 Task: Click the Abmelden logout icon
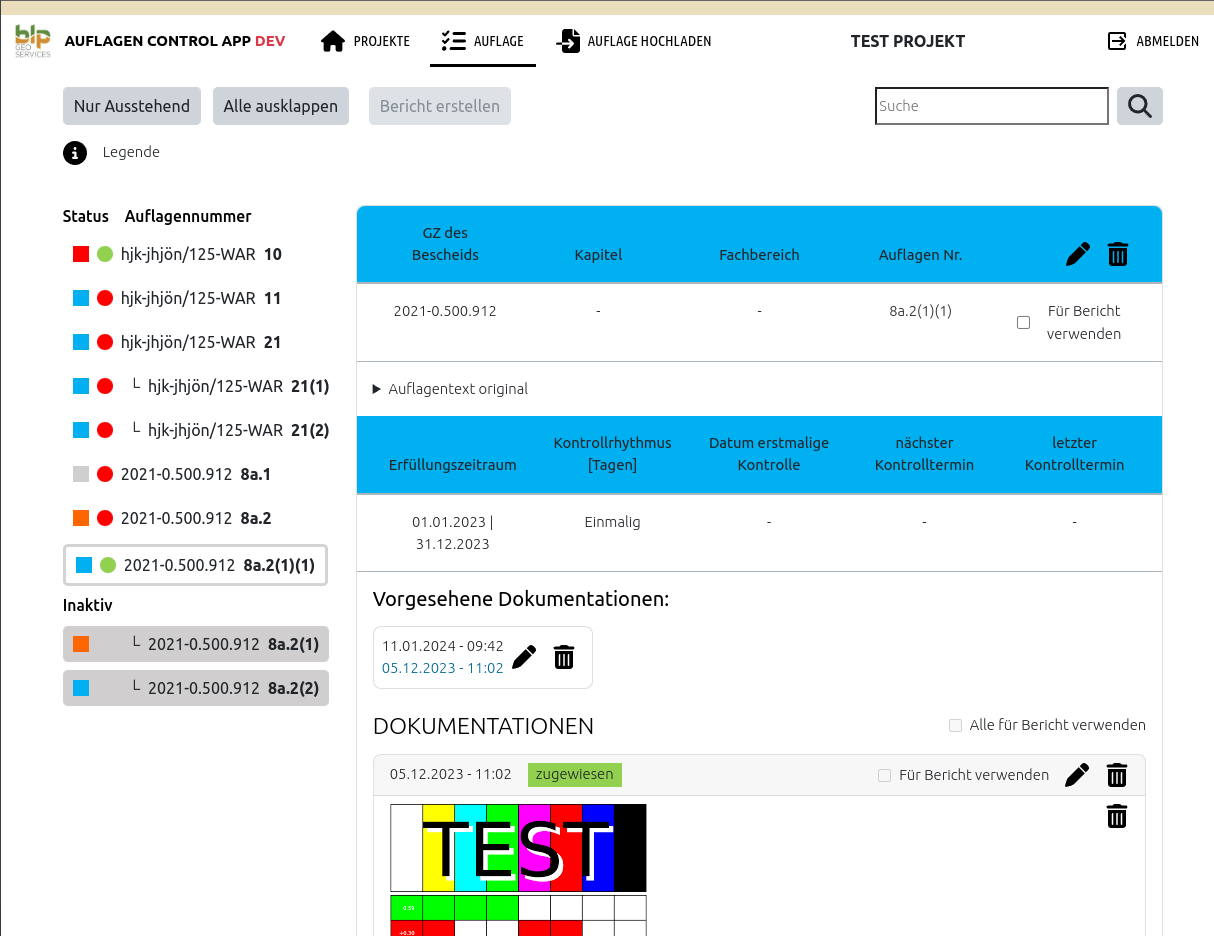(x=1117, y=41)
